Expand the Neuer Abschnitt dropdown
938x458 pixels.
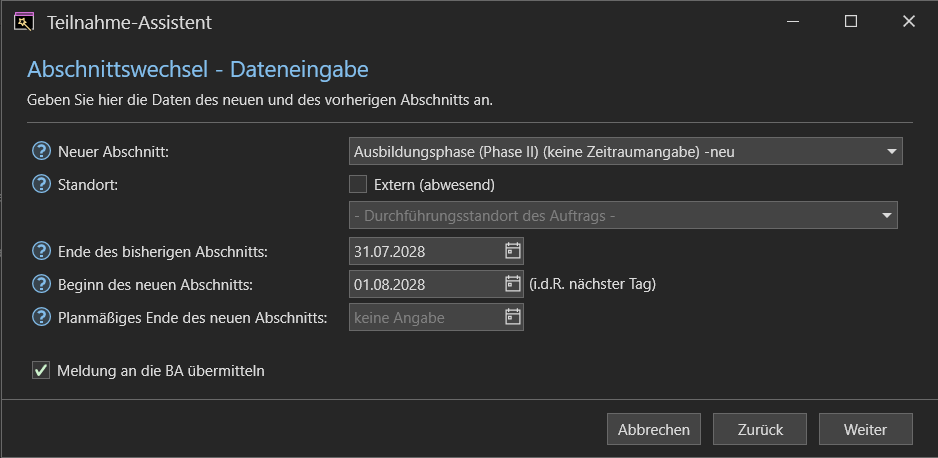coord(626,151)
